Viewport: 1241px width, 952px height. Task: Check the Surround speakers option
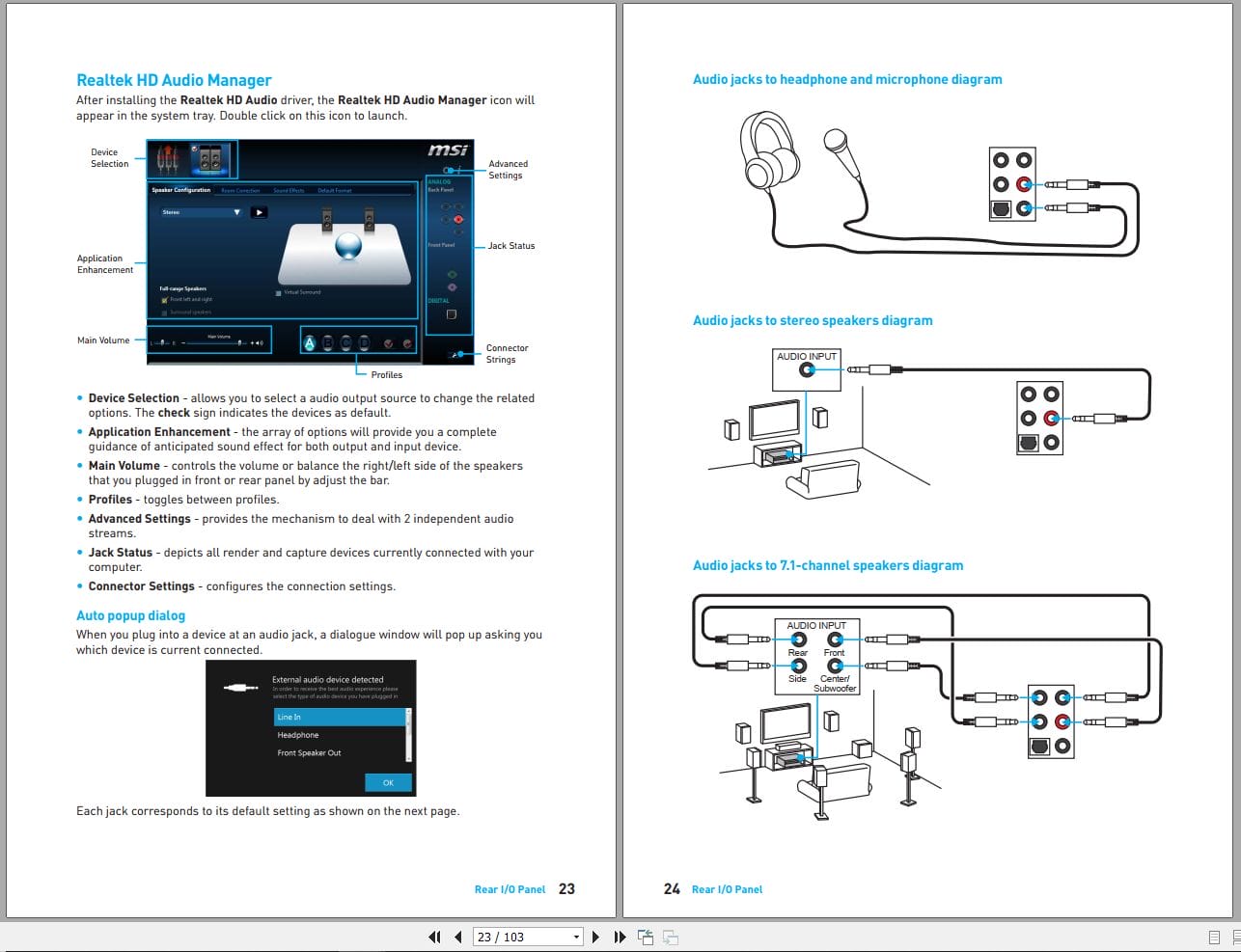point(163,312)
